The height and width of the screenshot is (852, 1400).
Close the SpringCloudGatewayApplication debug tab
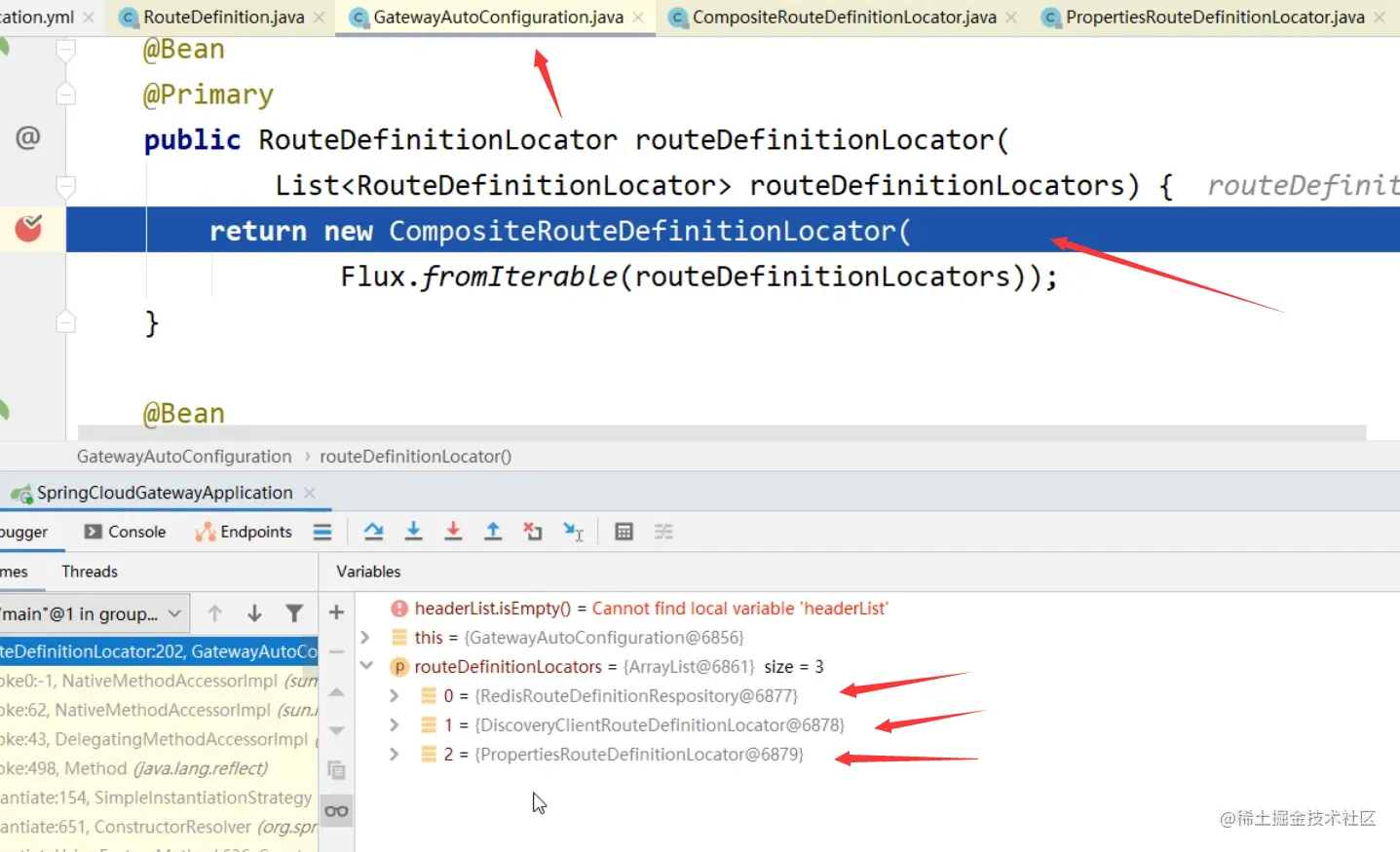pos(310,493)
